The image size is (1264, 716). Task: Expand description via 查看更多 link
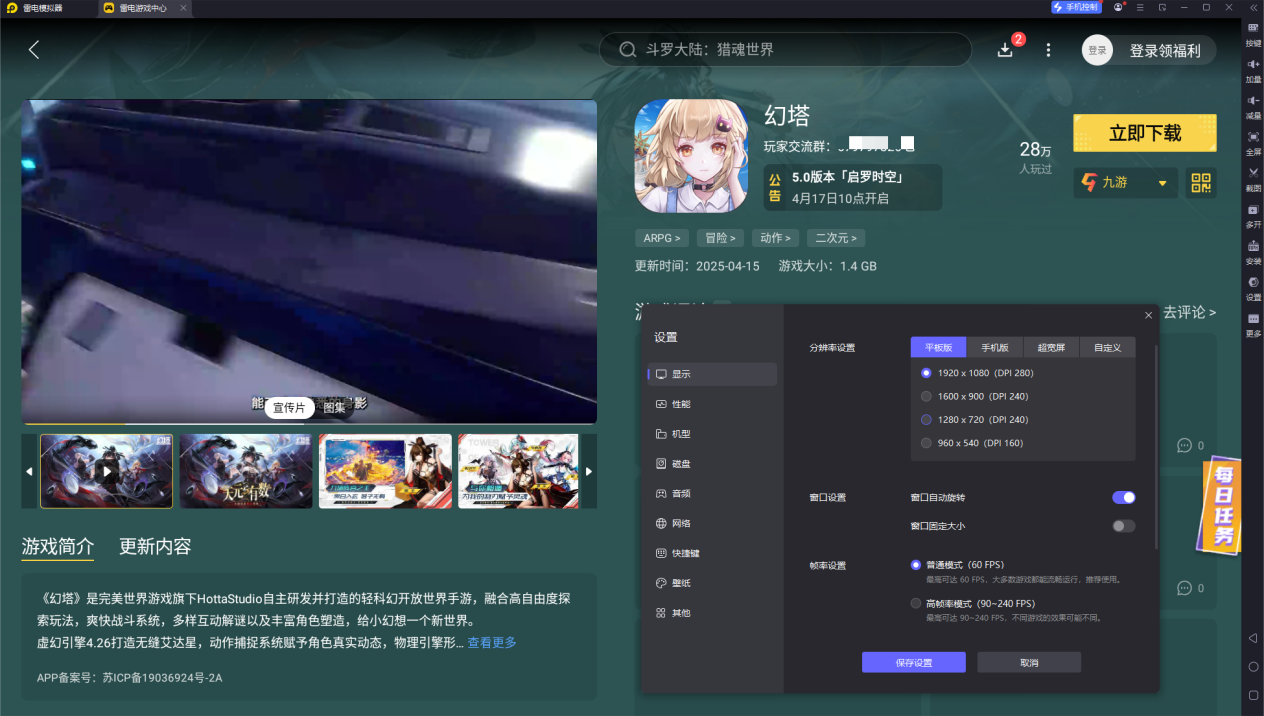click(x=492, y=643)
